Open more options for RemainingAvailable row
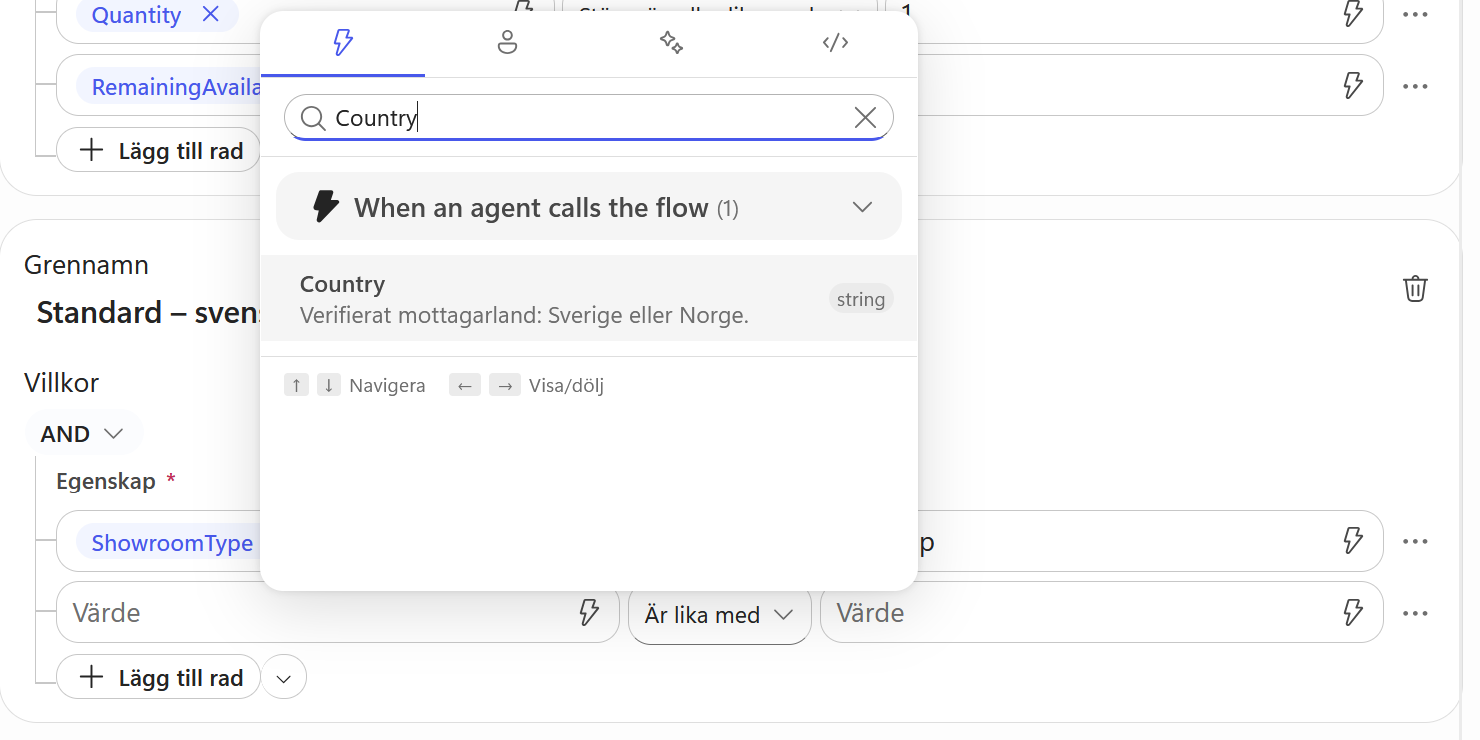Screen dimensions: 1480x740 point(1415,86)
